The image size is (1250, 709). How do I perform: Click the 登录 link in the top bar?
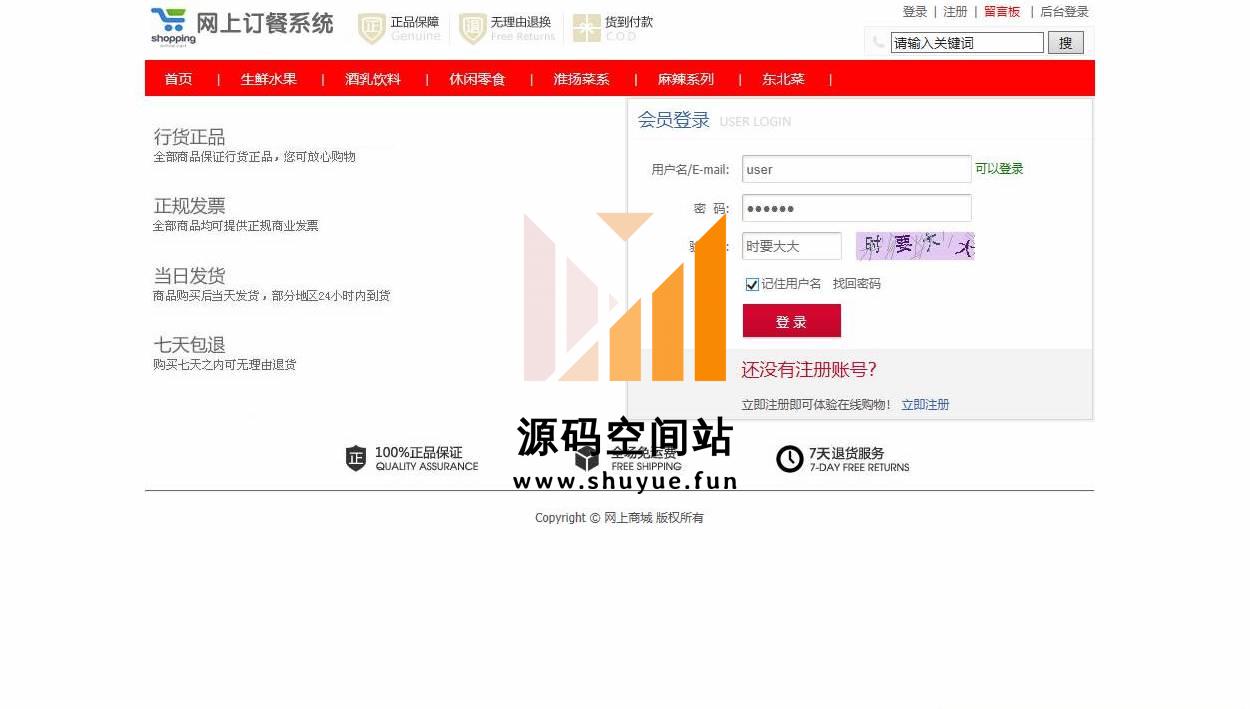coord(915,12)
